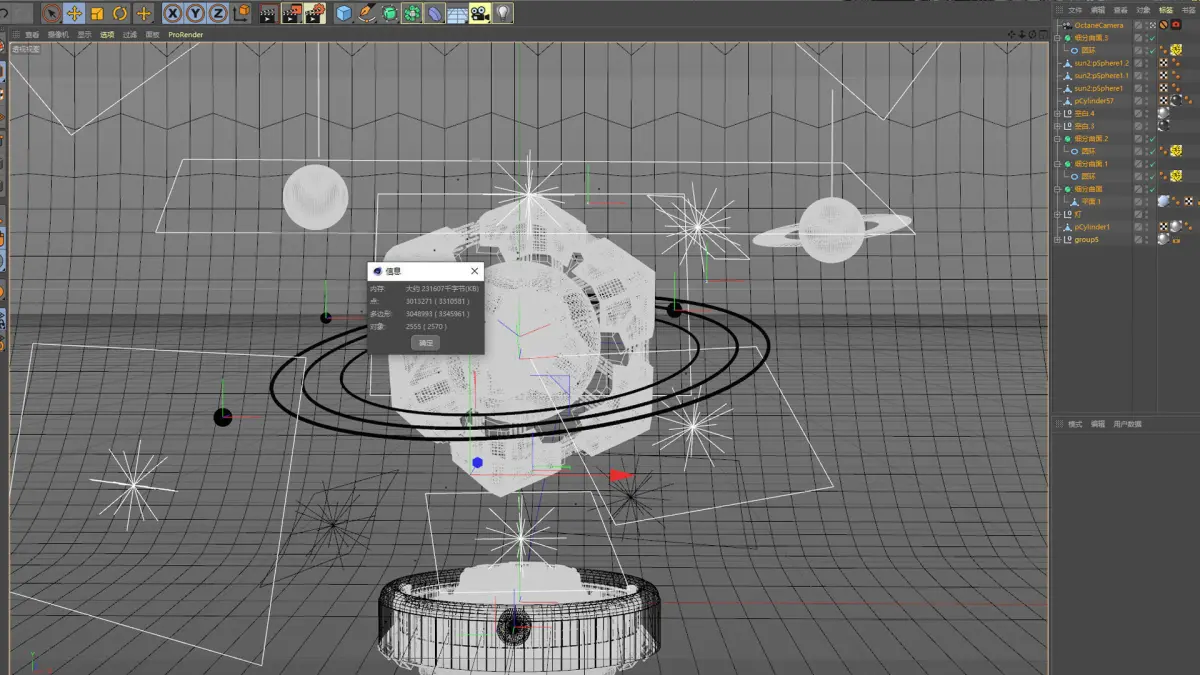The image size is (1200, 675).
Task: Switch the coordinate system cube icon
Action: 242,13
